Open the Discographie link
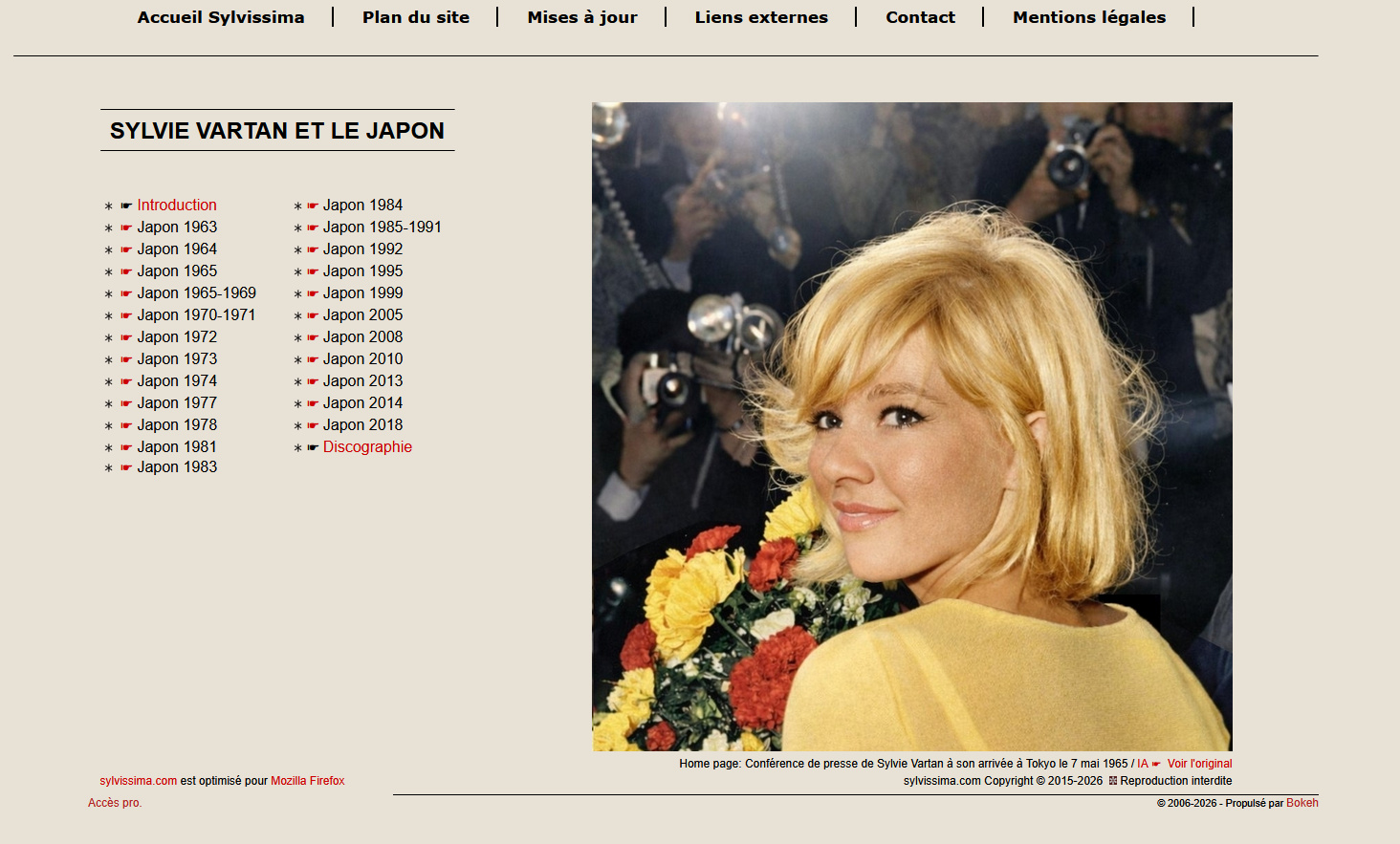Viewport: 1400px width, 844px height. (x=367, y=446)
